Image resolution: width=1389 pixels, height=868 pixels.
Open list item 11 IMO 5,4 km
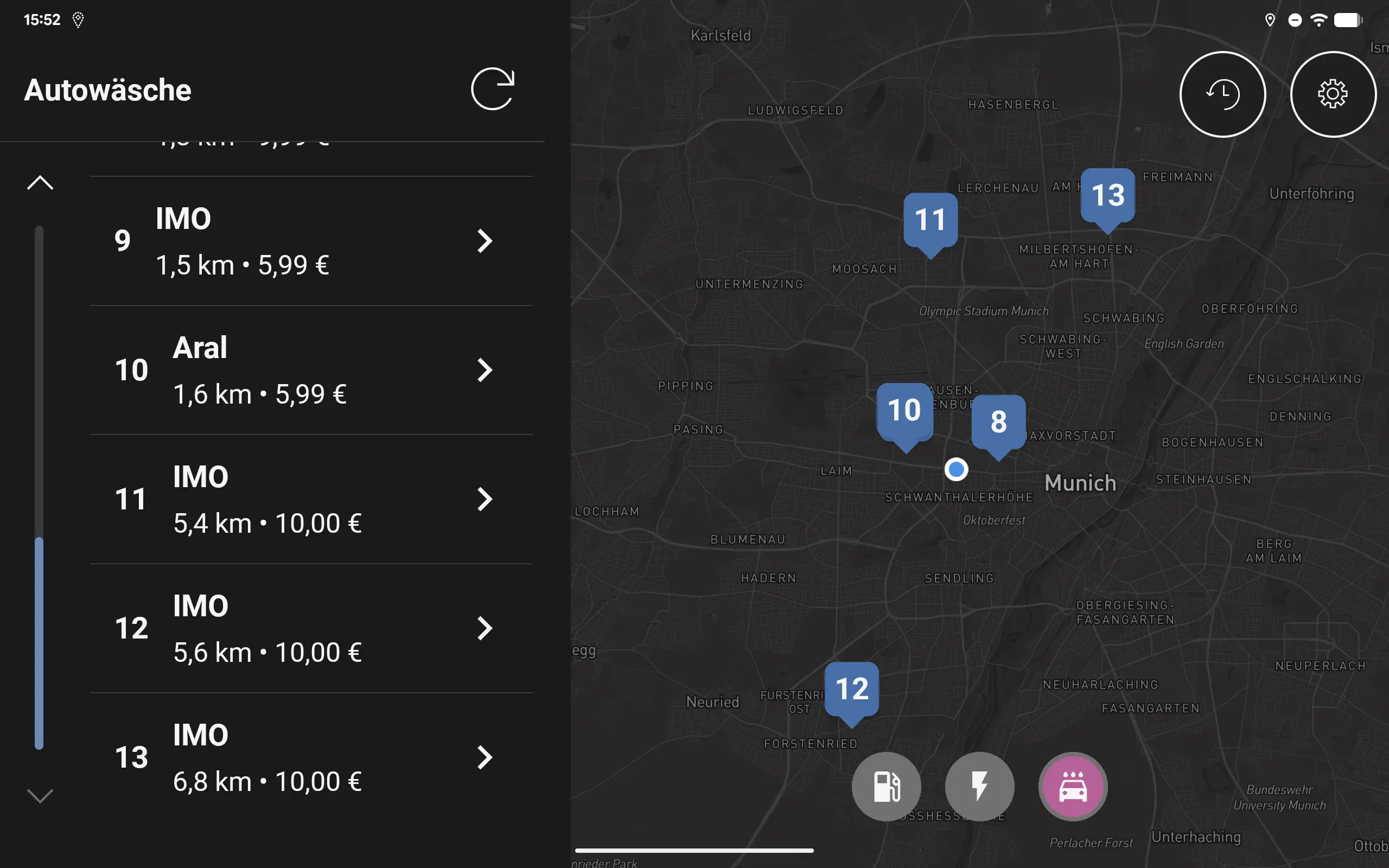click(311, 499)
